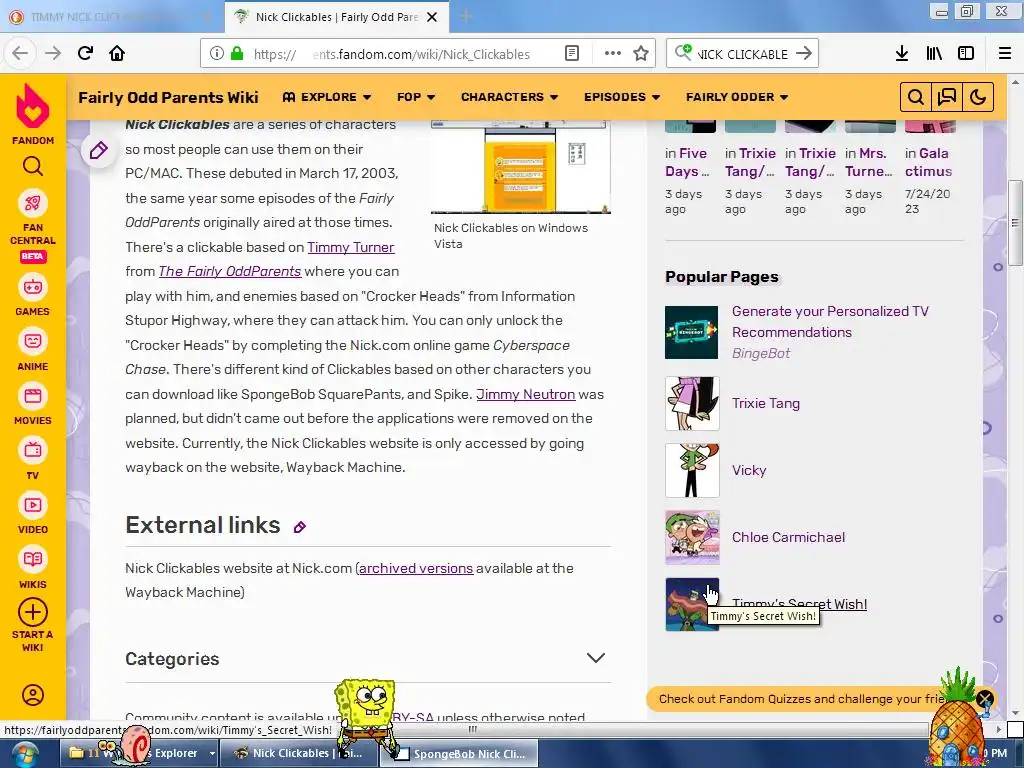
Task: Click the Windows Start button
Action: pyautogui.click(x=24, y=755)
